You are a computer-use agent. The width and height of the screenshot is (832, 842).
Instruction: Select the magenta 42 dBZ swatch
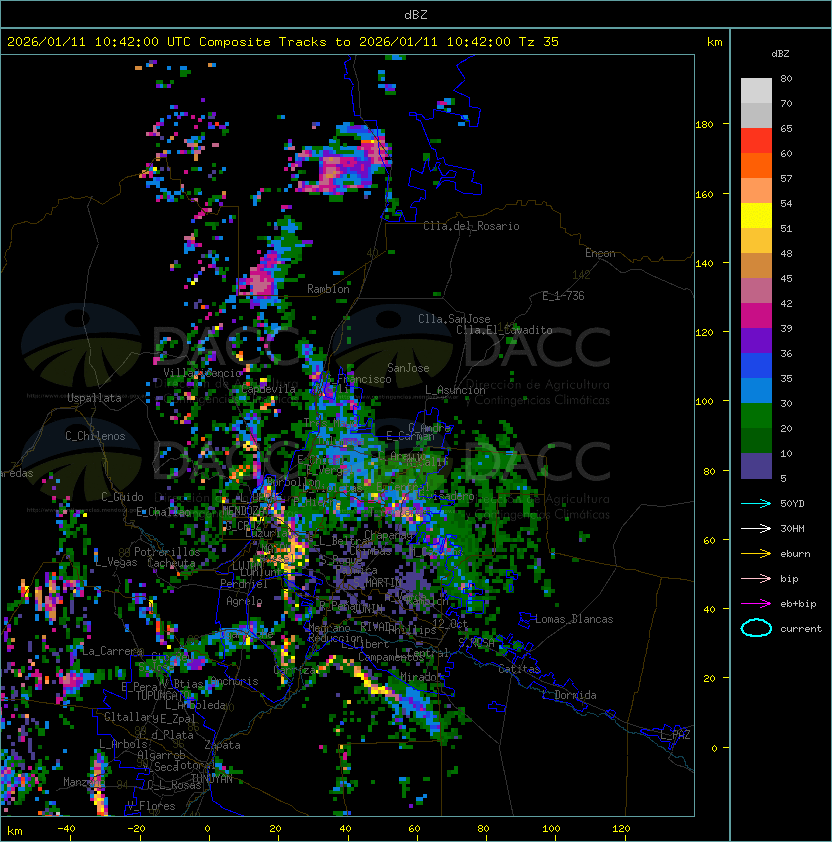point(756,315)
